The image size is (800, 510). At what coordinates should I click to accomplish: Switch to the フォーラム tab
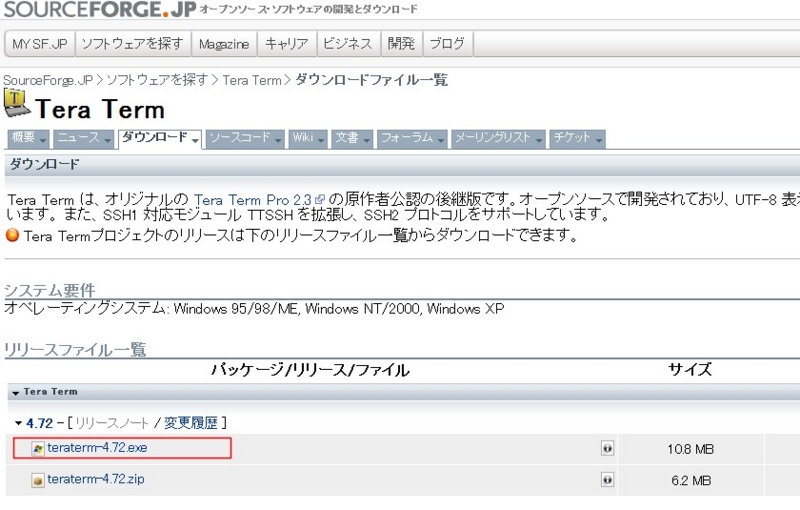click(x=412, y=138)
